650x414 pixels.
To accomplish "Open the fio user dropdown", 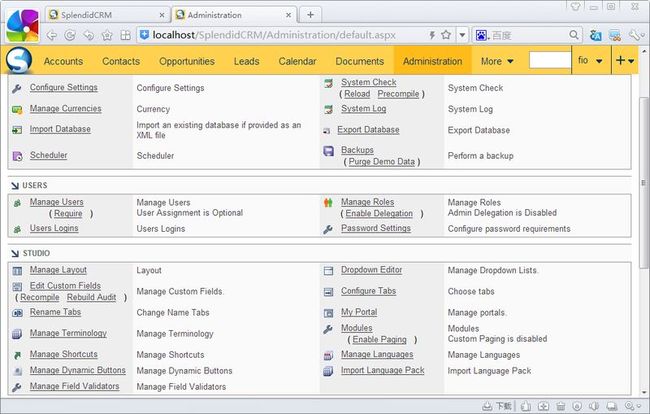I will click(x=590, y=61).
